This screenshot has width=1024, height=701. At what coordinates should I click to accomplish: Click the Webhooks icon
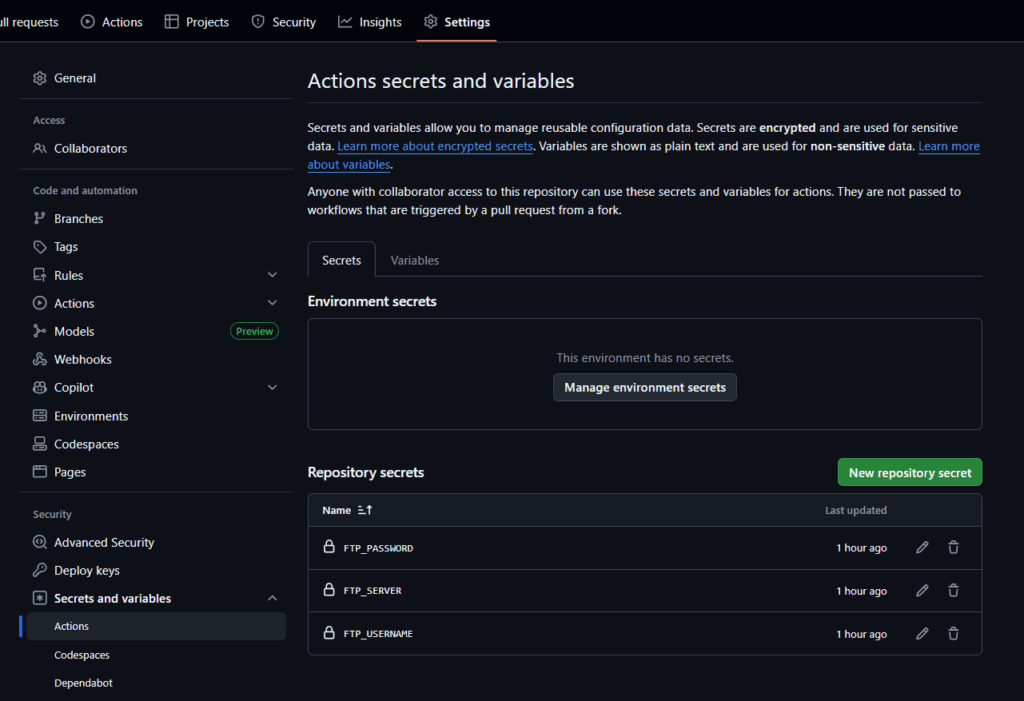point(40,359)
